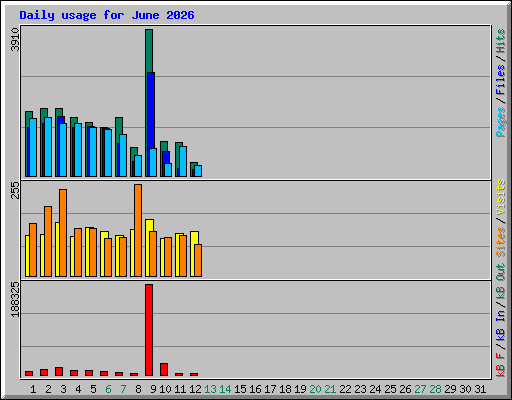
Task: Click green weekend day 27 label
Action: [x=420, y=389]
